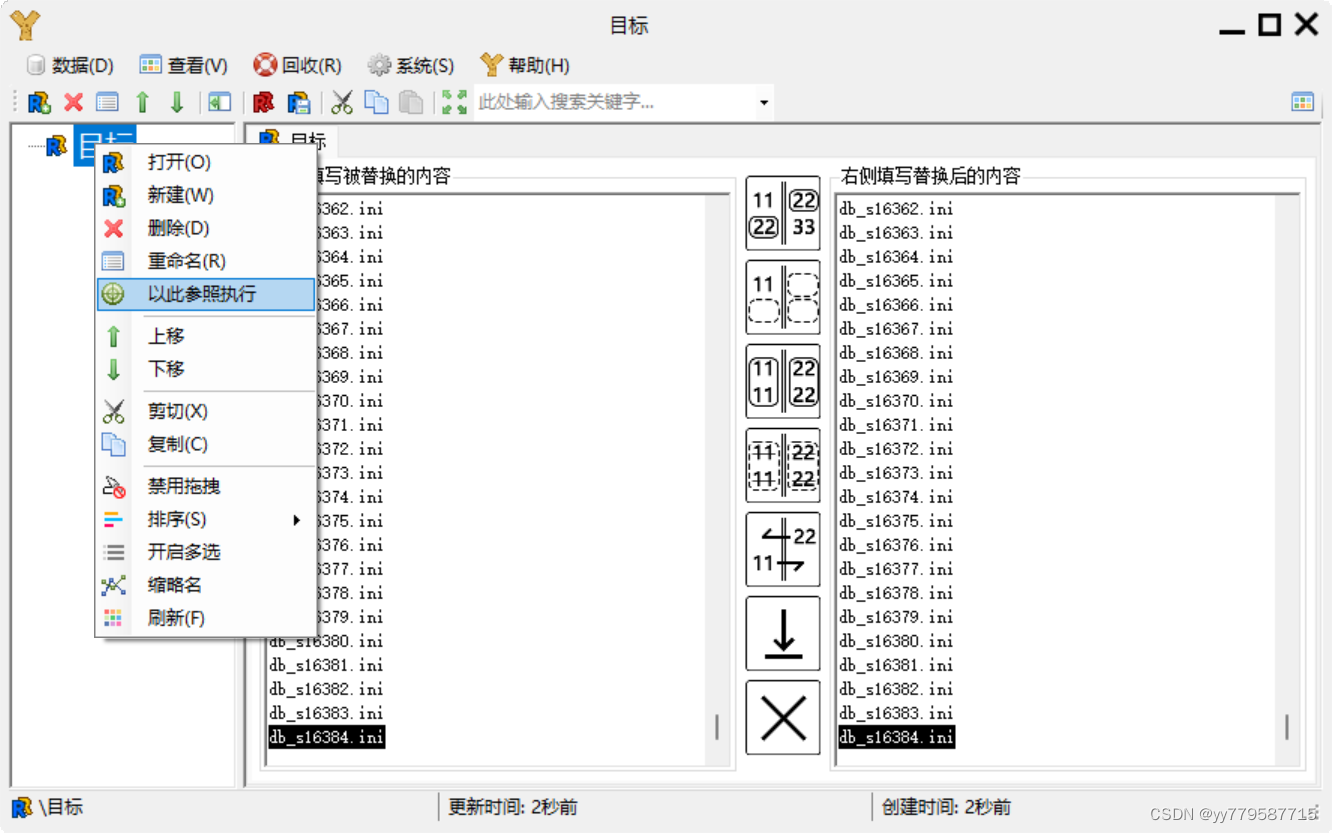
Task: Click the copy toolbar icon
Action: (x=376, y=102)
